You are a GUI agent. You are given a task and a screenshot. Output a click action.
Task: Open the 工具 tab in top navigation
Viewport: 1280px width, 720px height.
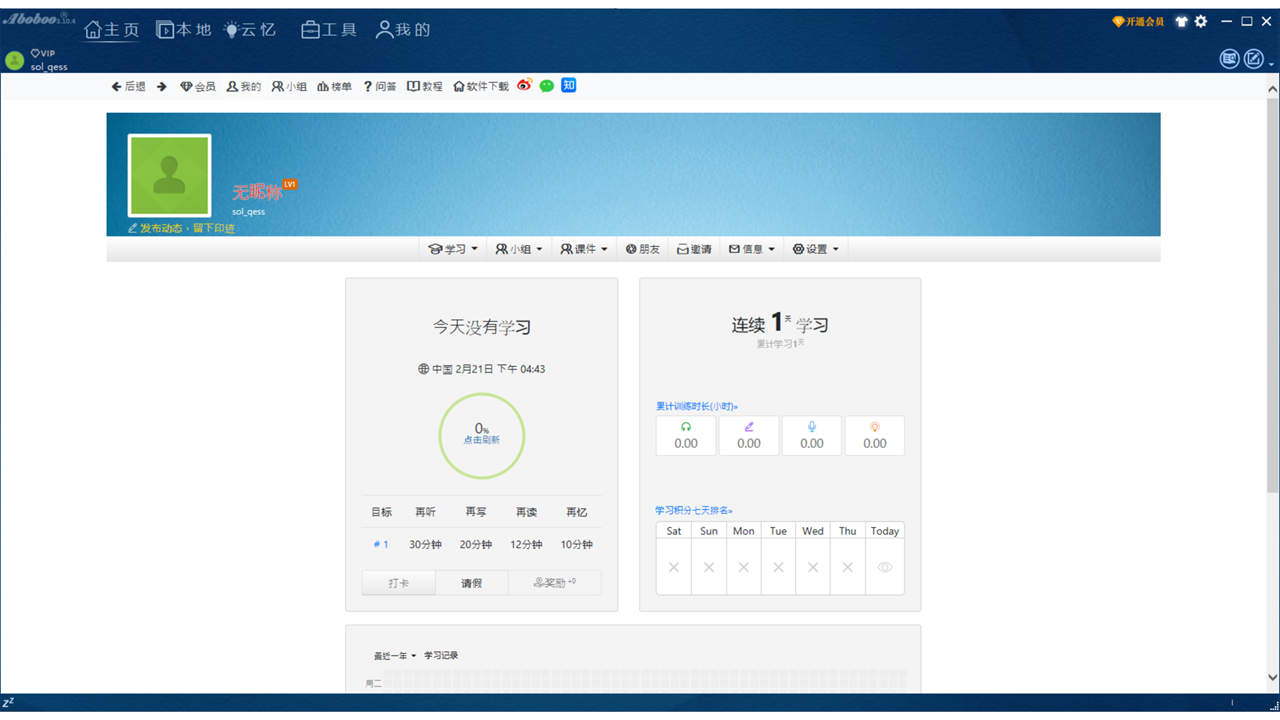pyautogui.click(x=329, y=30)
